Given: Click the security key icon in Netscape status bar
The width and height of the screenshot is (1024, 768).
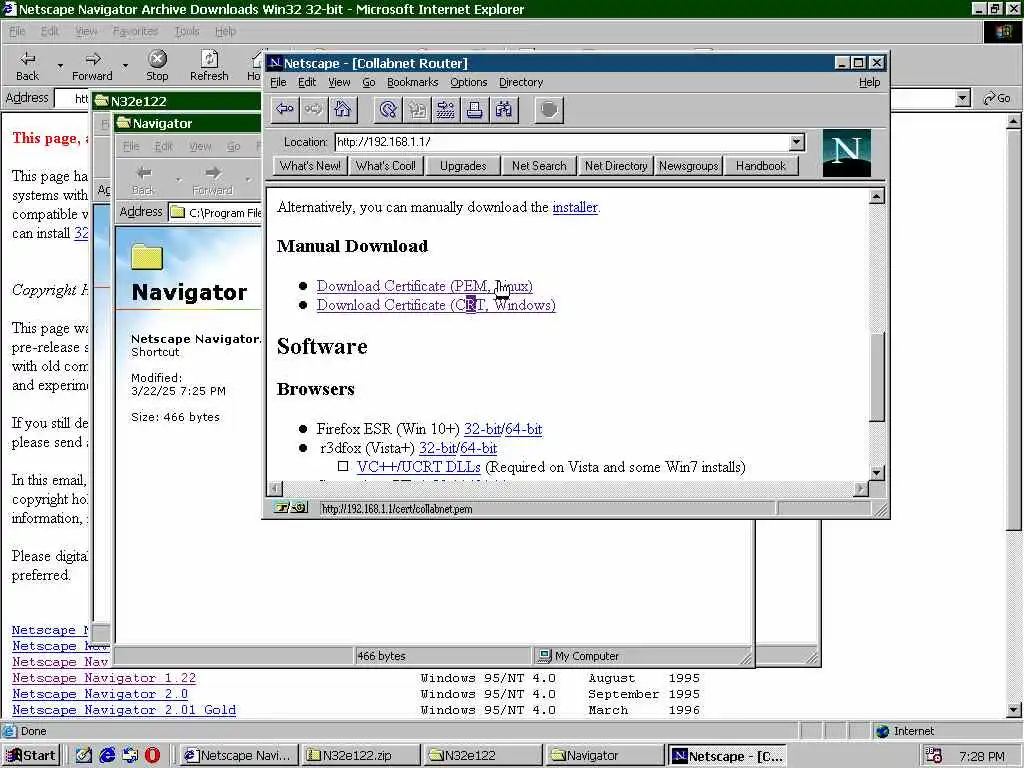Looking at the screenshot, I should pos(291,507).
